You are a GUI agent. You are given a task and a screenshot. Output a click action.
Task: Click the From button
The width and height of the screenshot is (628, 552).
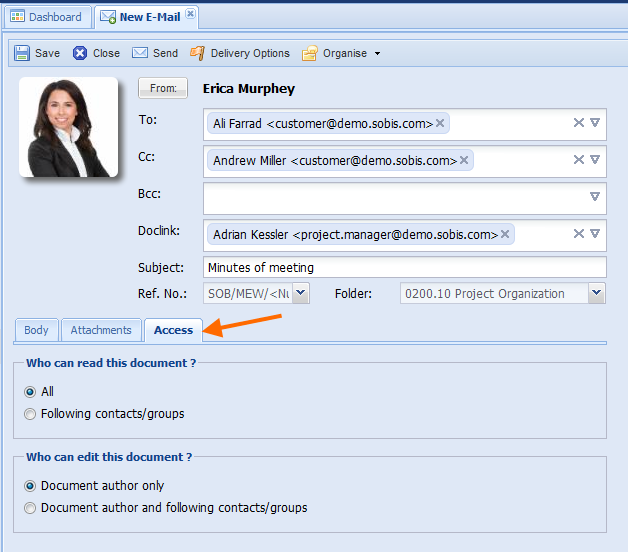pos(162,89)
